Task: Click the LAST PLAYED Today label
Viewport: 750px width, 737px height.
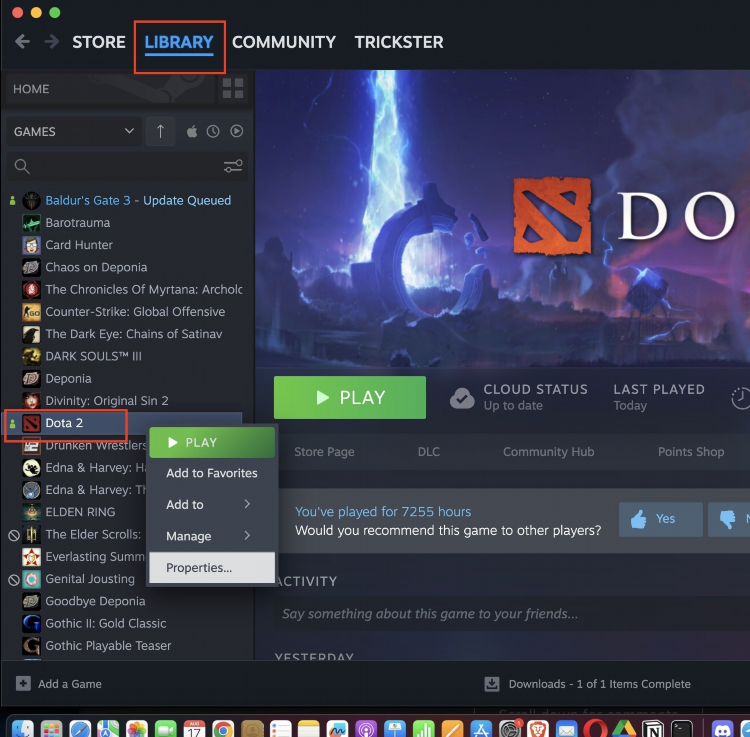Action: [x=659, y=397]
